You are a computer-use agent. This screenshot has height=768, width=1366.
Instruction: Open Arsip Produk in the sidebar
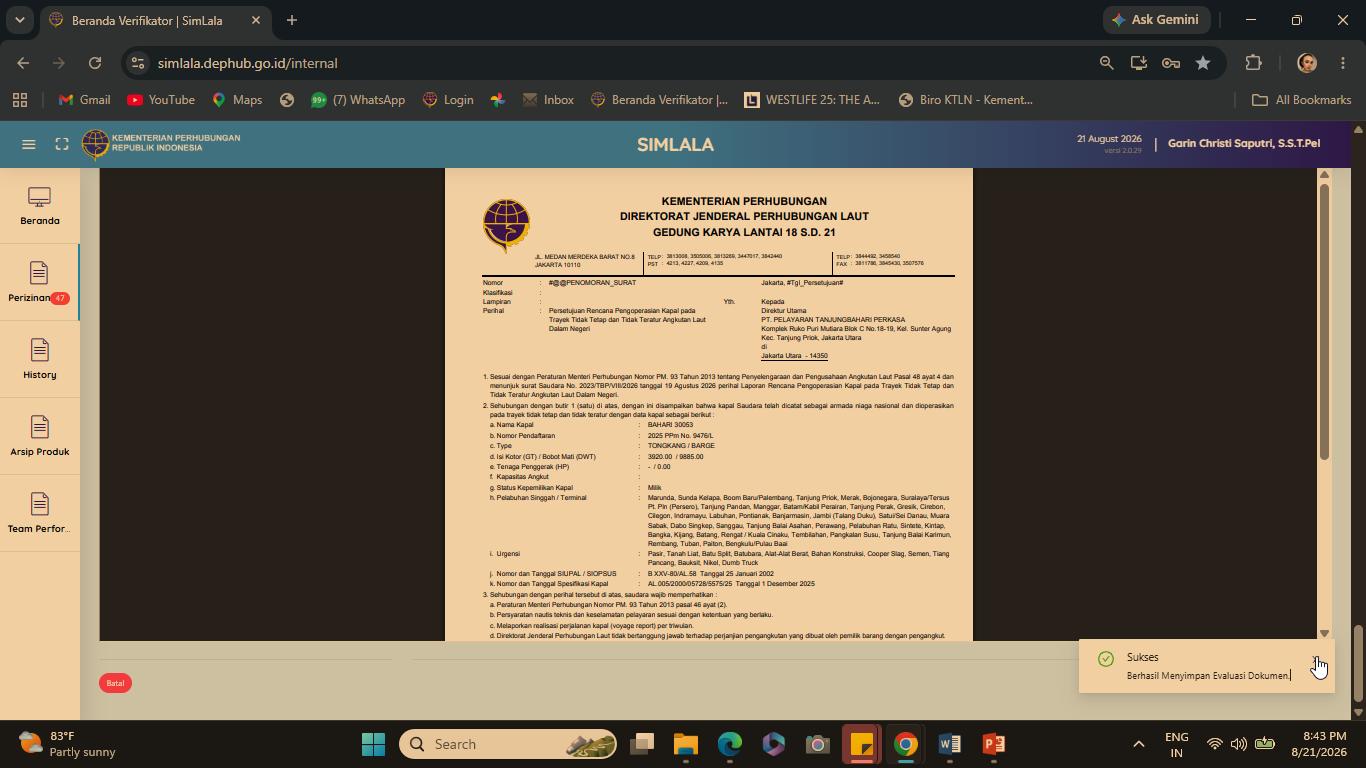coord(40,437)
